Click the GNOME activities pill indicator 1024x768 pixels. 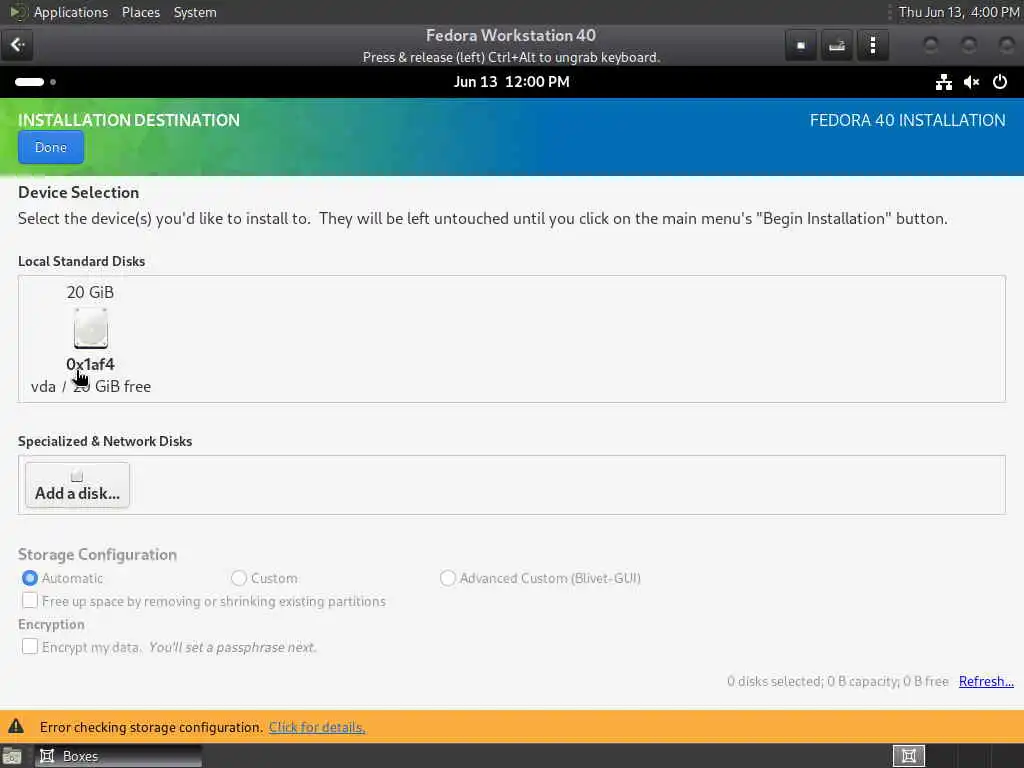pos(29,82)
